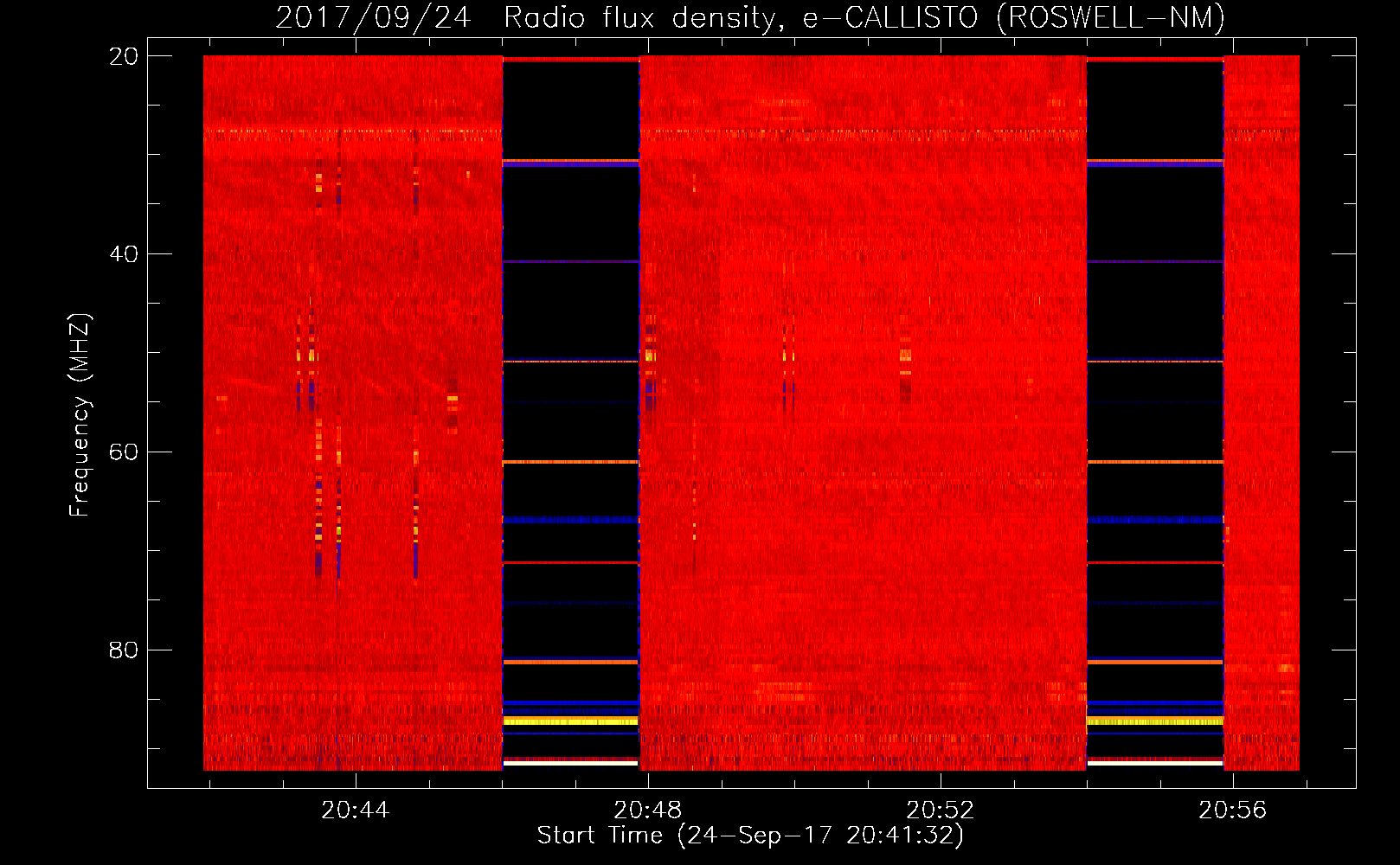Click the '80' frequency axis label
This screenshot has height=865, width=1400.
(124, 650)
